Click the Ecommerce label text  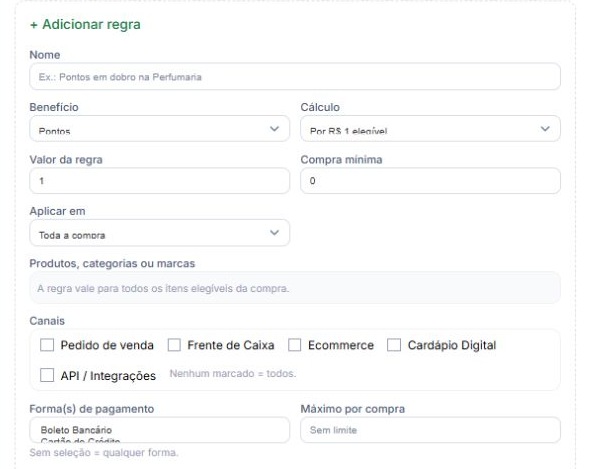pos(341,345)
